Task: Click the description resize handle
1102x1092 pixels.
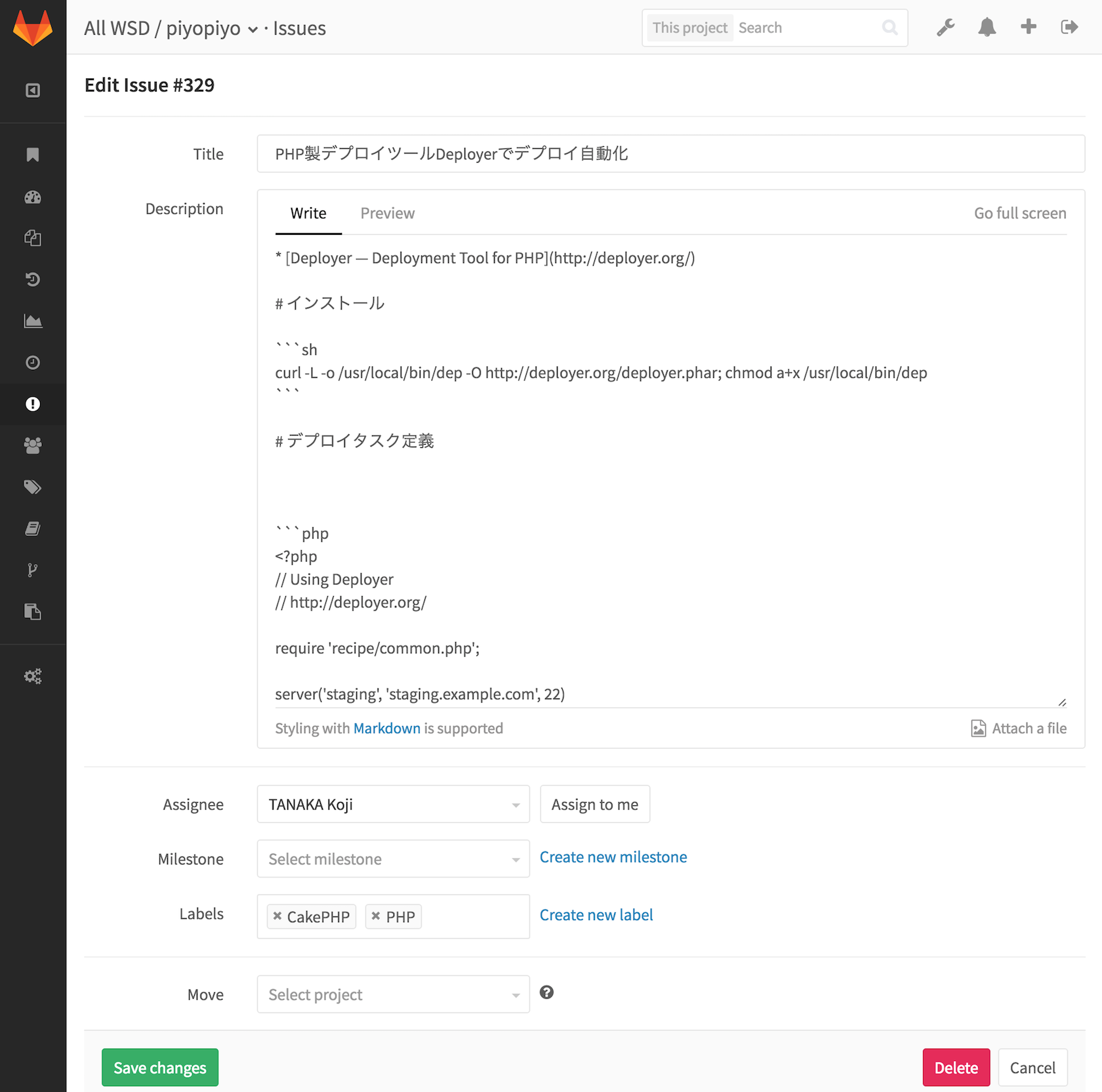Action: (1062, 702)
